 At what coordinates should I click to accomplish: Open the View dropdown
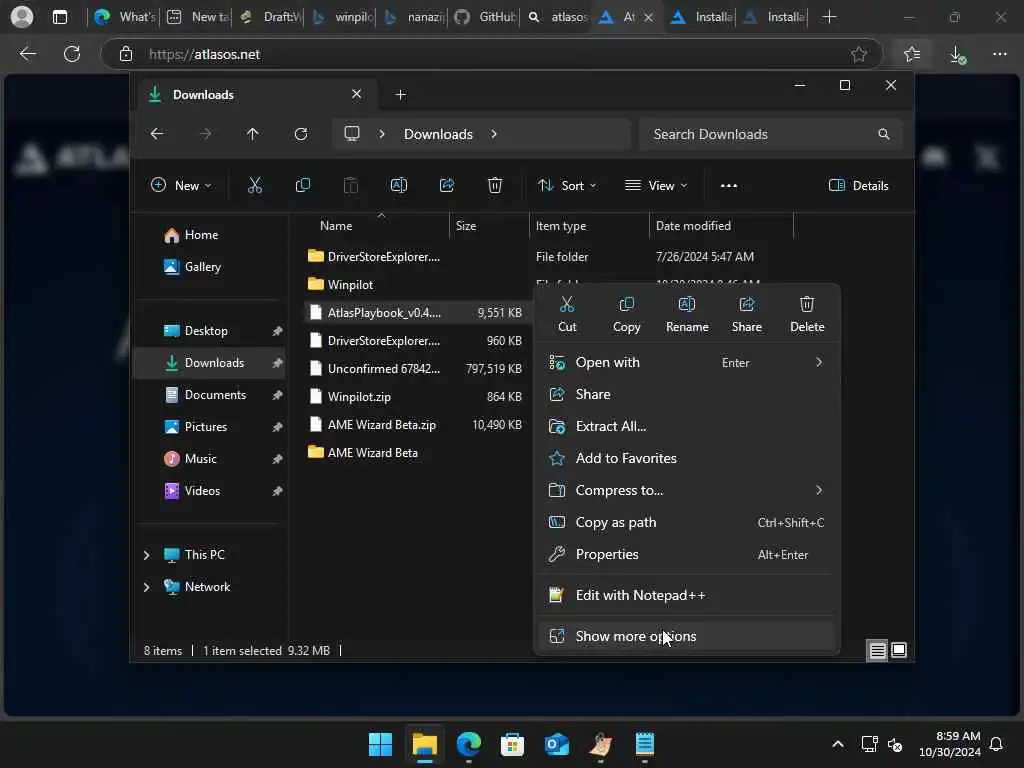click(x=656, y=185)
